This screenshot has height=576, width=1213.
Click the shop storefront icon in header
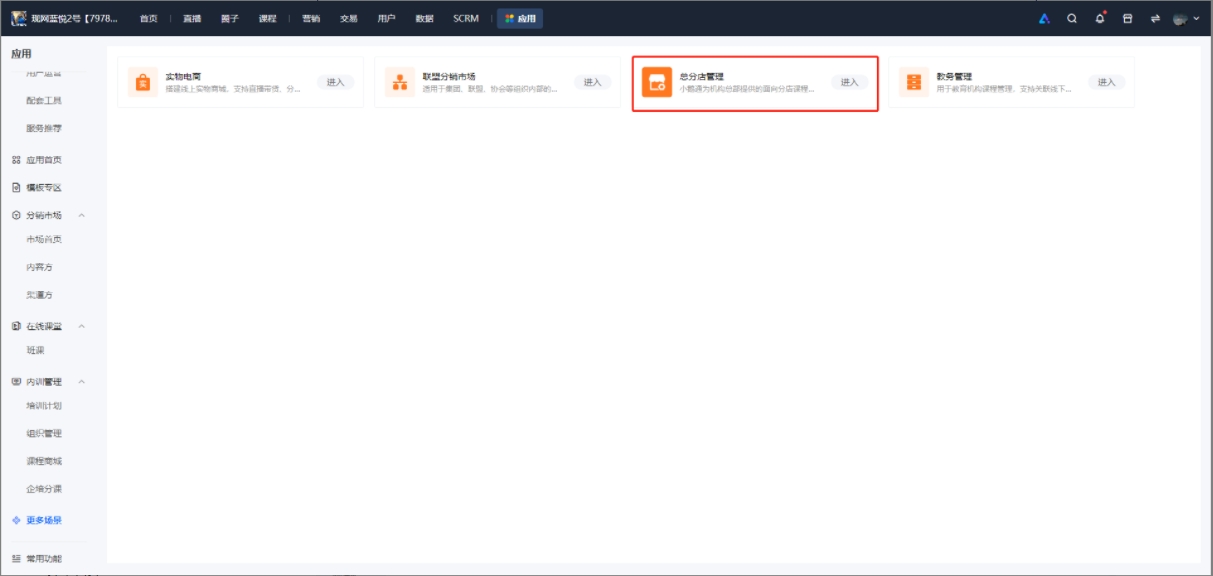tap(1127, 18)
